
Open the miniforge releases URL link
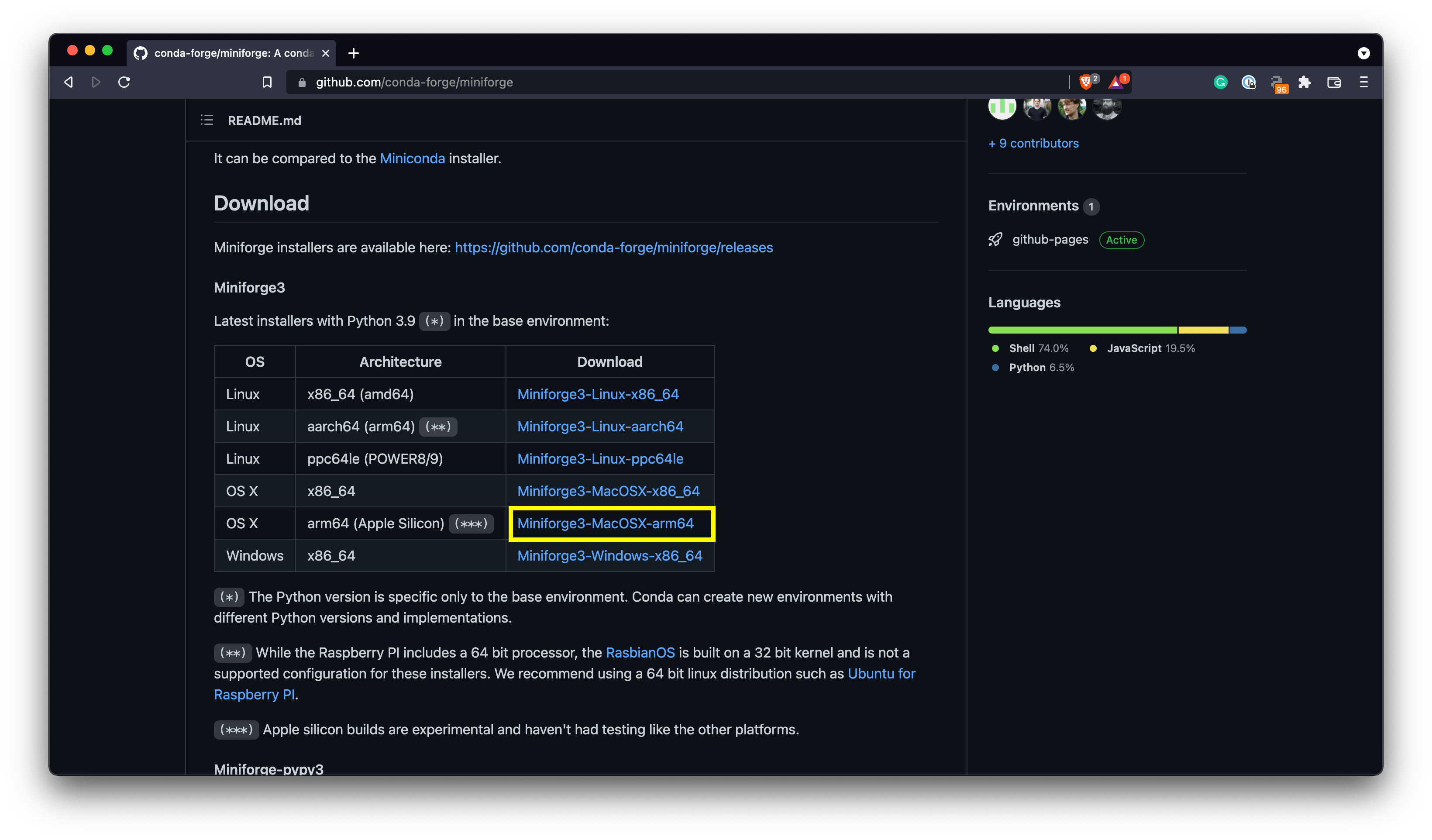614,248
